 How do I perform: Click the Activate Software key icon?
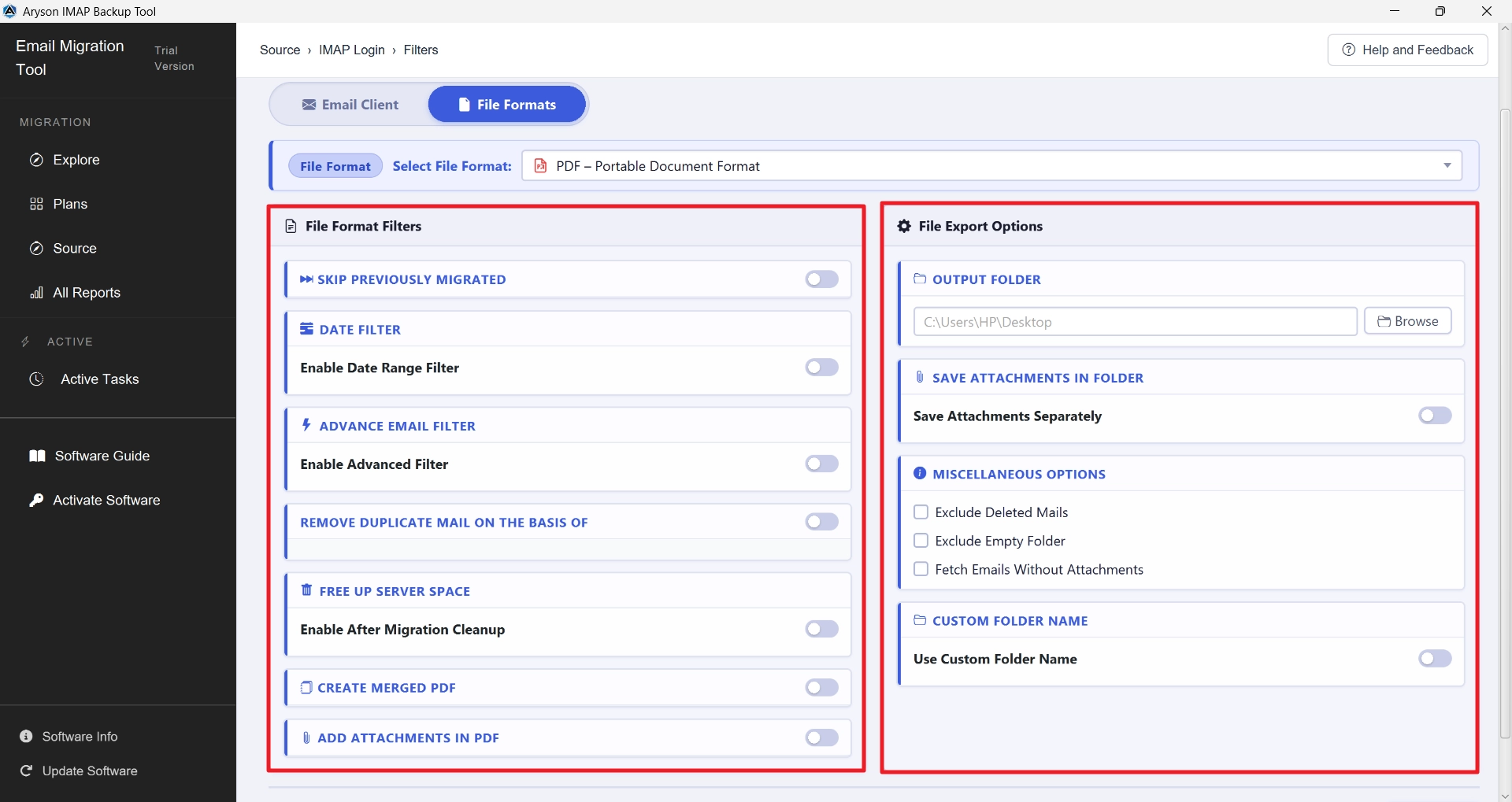click(36, 501)
